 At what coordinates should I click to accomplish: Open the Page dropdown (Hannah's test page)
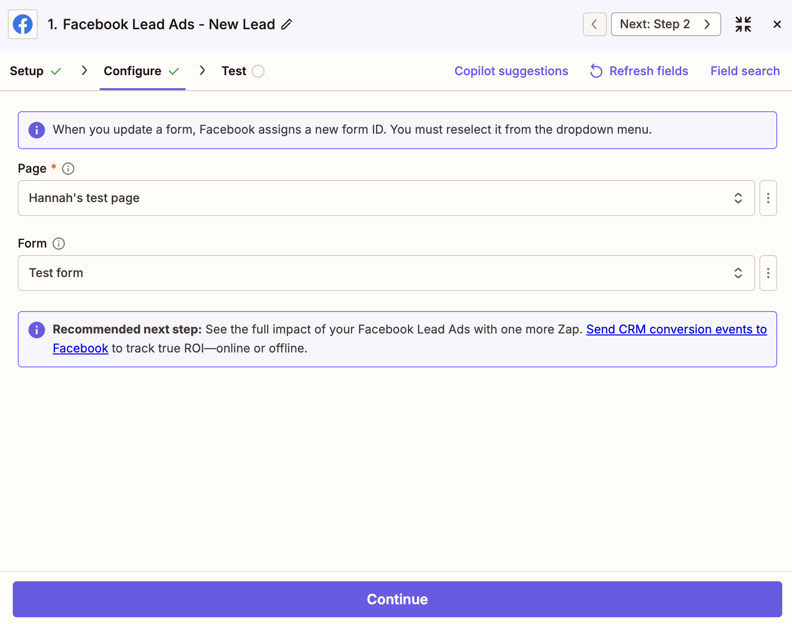(386, 198)
